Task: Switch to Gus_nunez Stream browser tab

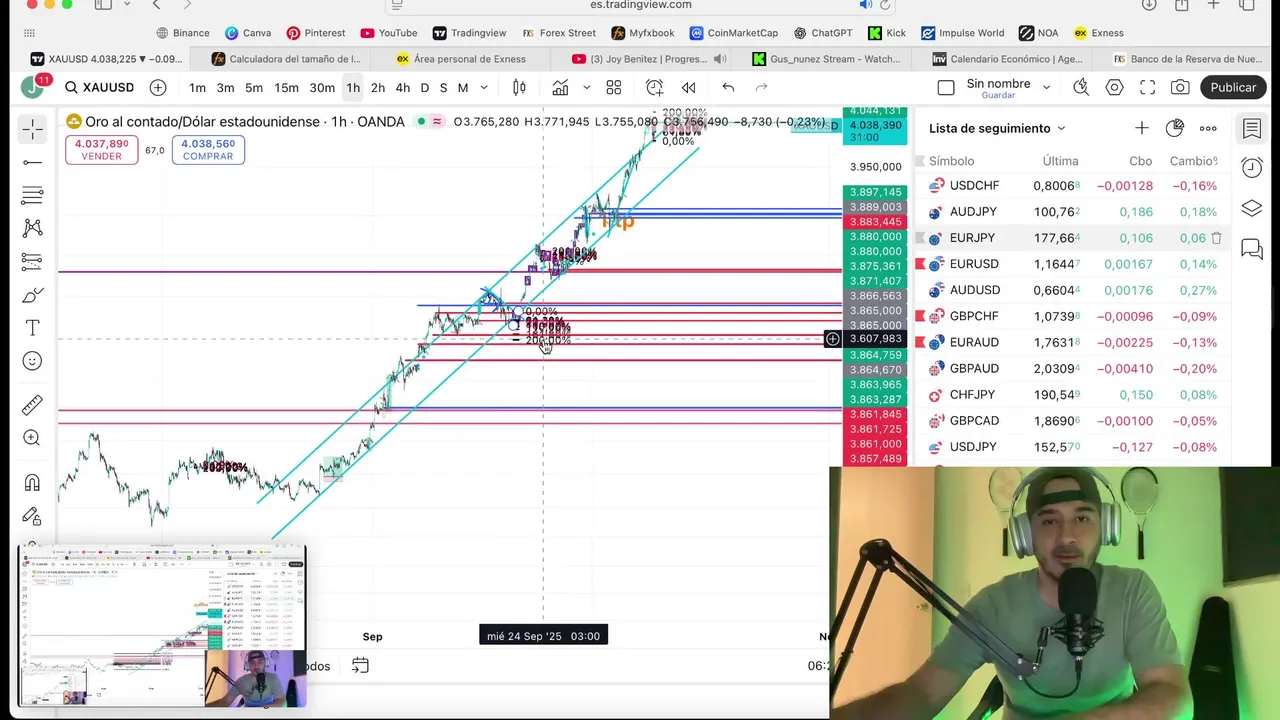Action: click(x=827, y=59)
